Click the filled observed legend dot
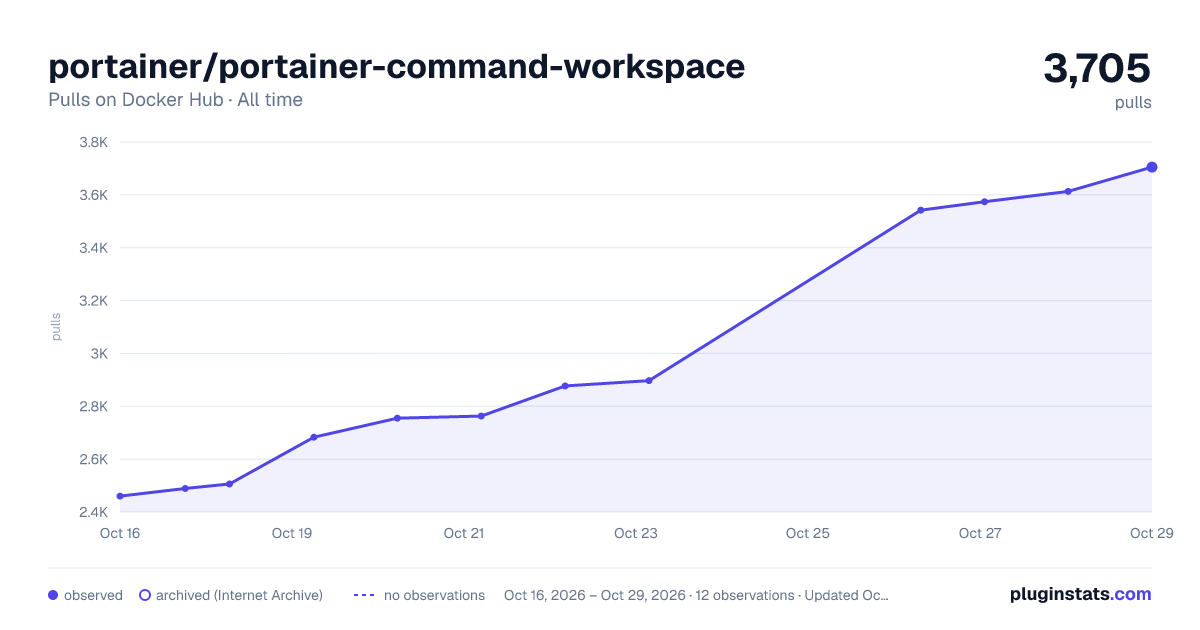Viewport: 1200px width, 630px height. click(53, 595)
